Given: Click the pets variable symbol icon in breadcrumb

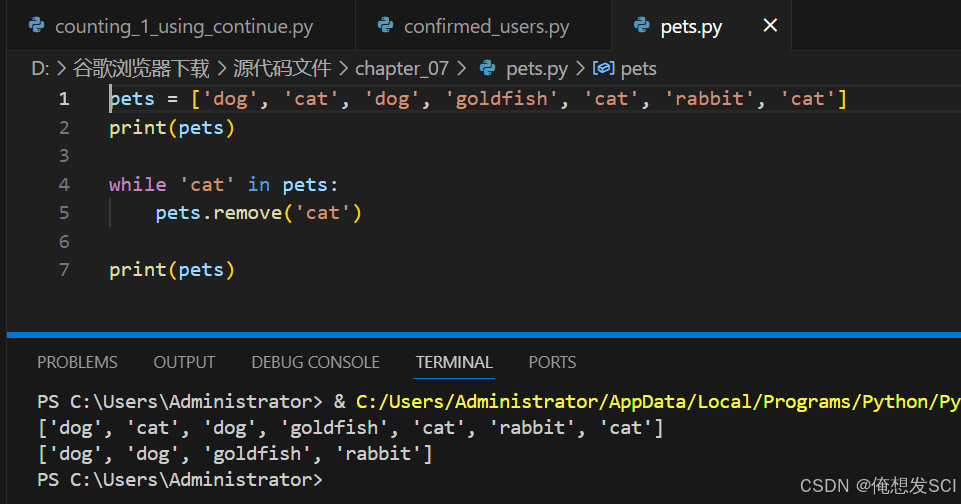Looking at the screenshot, I should [604, 68].
